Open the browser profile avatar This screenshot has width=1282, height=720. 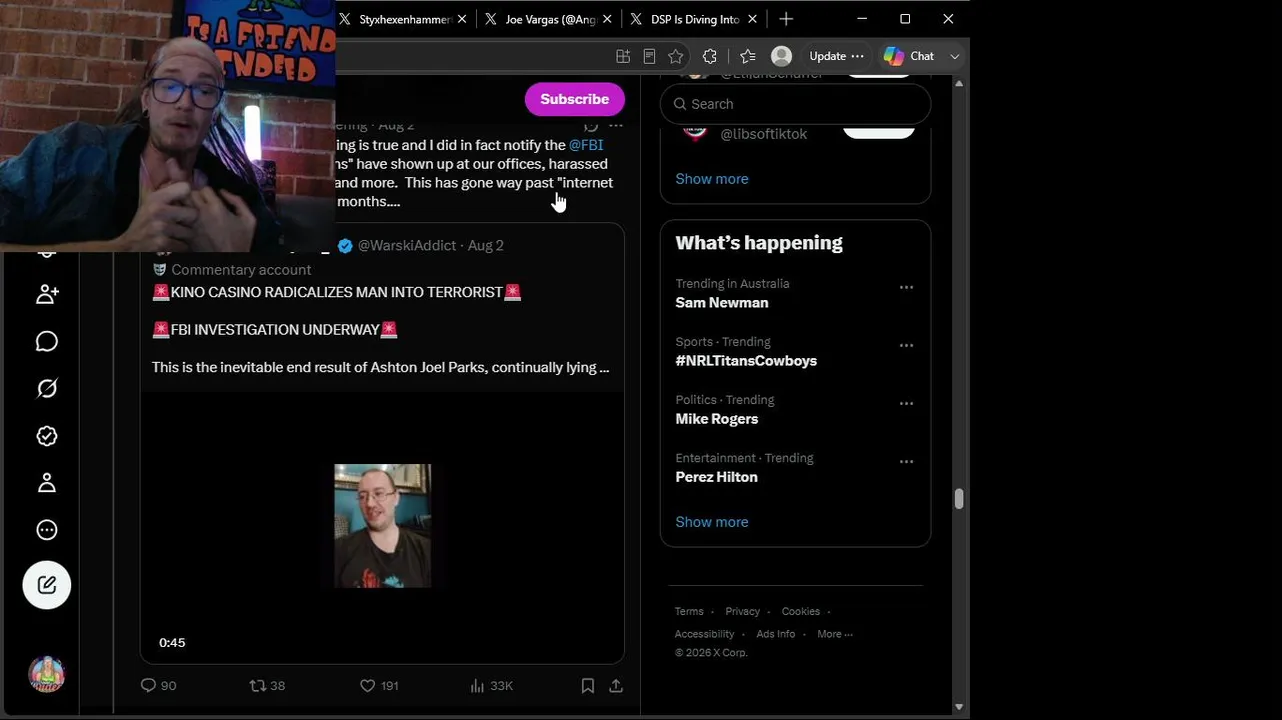pos(782,56)
